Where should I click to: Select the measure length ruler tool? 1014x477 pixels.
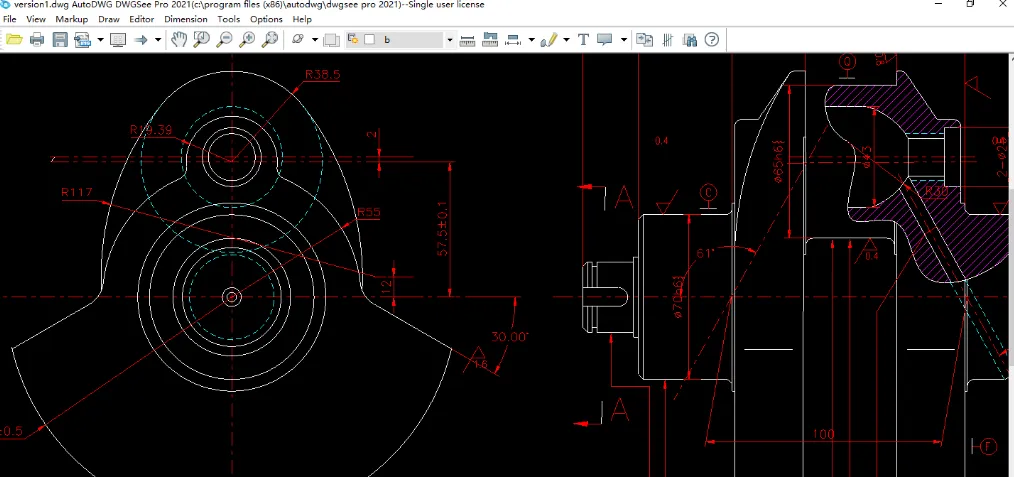click(467, 40)
